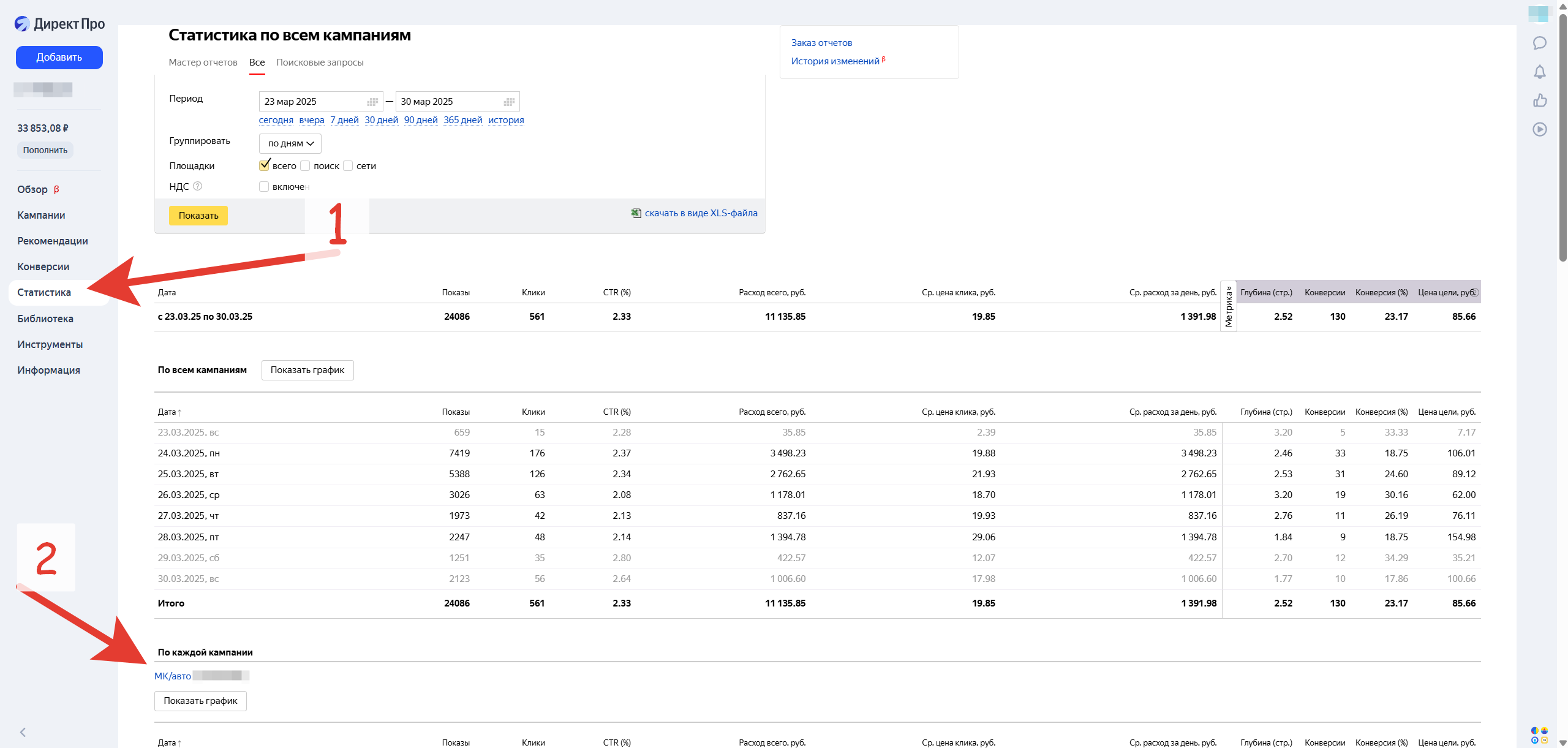Collapse sidebar with bottom-left chevron
Screen dimensions: 1568x748
coord(23,732)
